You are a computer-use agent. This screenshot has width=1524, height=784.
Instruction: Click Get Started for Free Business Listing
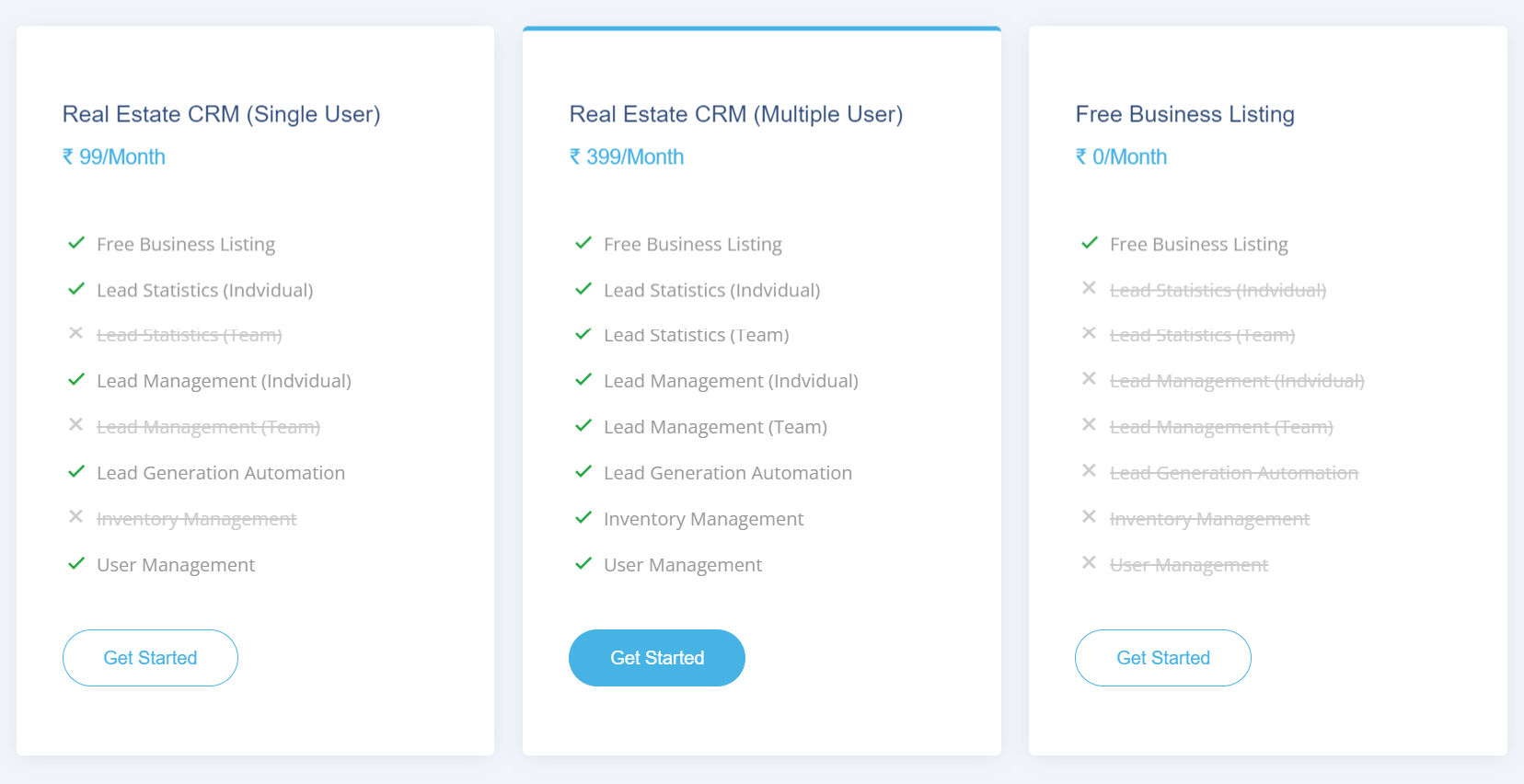[1163, 658]
